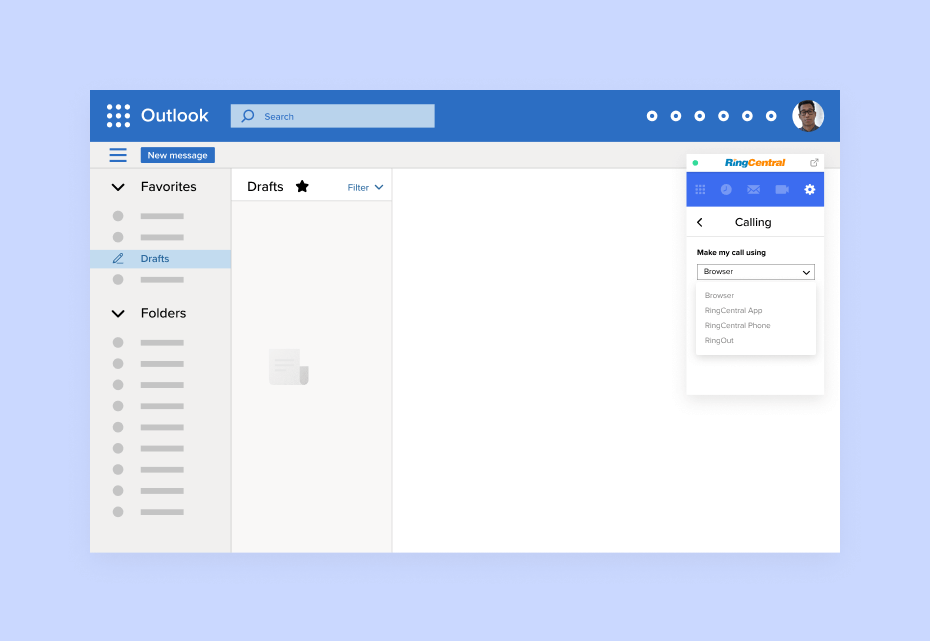Image resolution: width=930 pixels, height=641 pixels.
Task: Open the Outlook app launcher grid
Action: click(118, 116)
